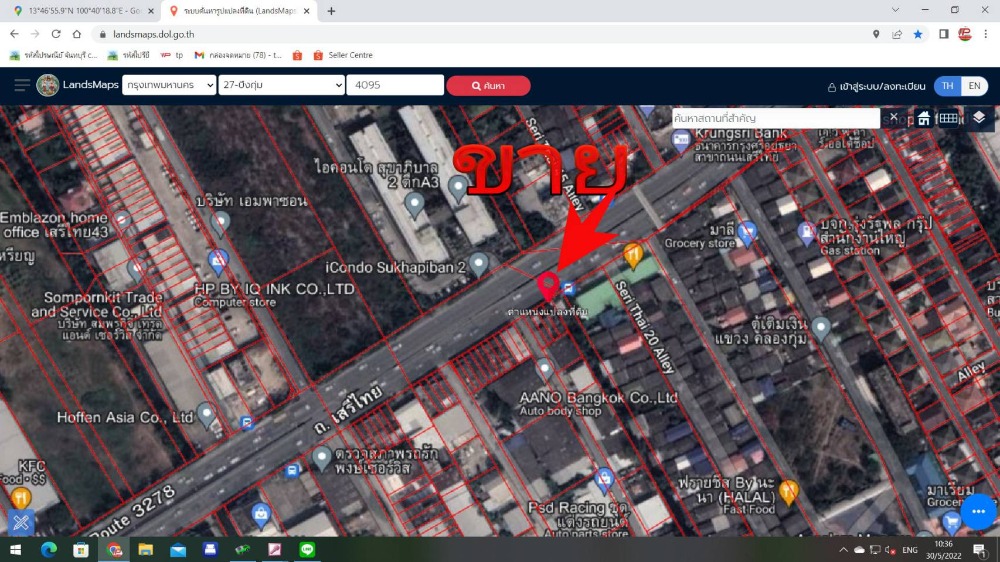Image resolution: width=1000 pixels, height=562 pixels.
Task: Click the location permission icon in address bar
Action: click(x=876, y=34)
